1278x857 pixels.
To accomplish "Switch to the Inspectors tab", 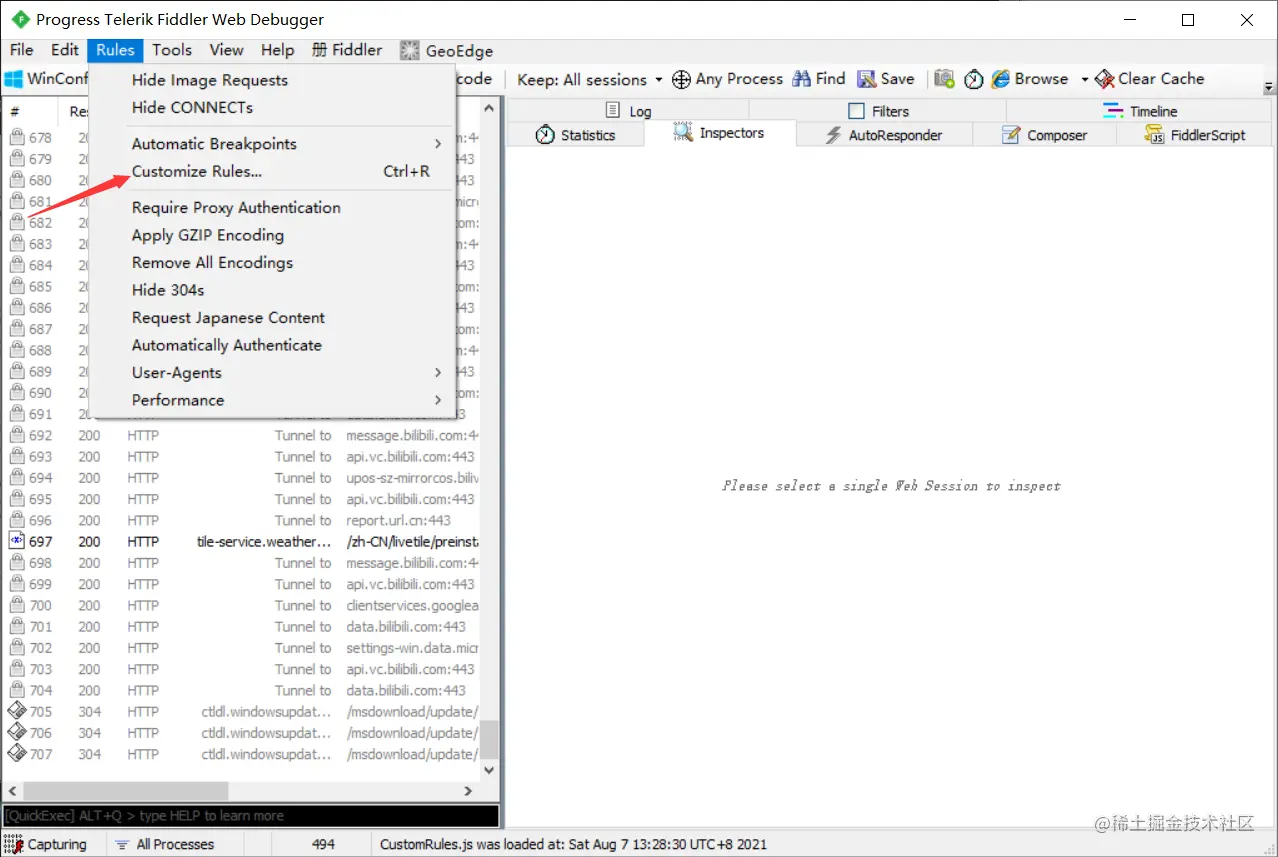I will coord(719,133).
